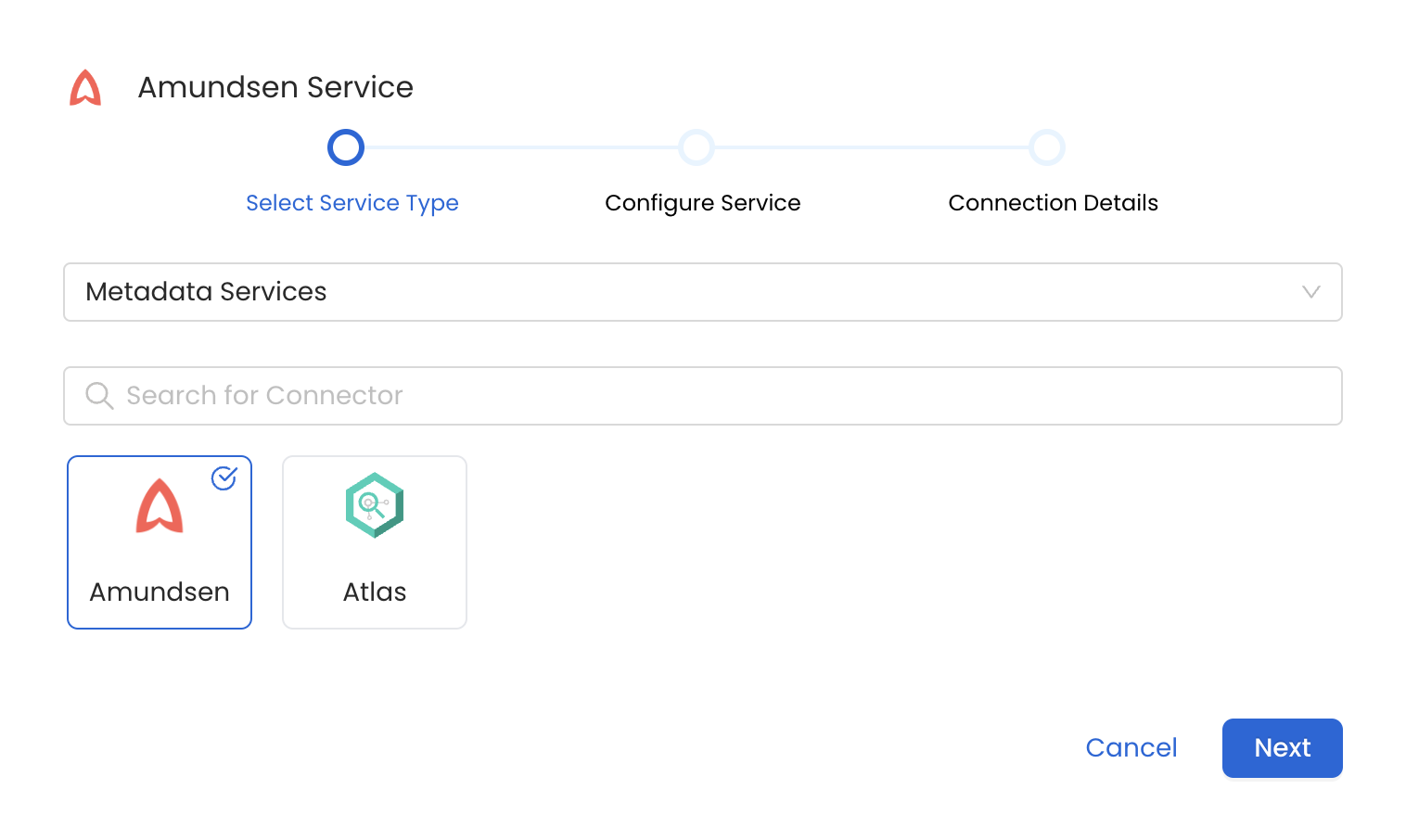This screenshot has height=840, width=1406.
Task: Expand the service type selection list
Action: click(x=702, y=292)
